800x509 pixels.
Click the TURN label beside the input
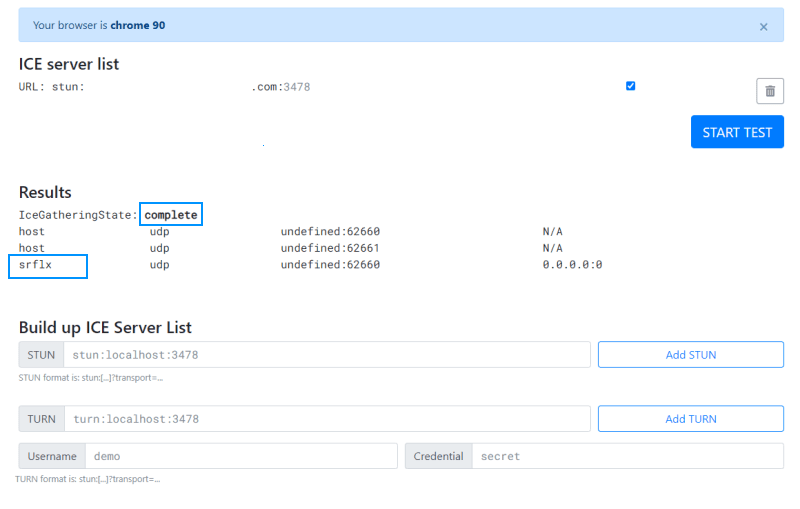(x=41, y=419)
